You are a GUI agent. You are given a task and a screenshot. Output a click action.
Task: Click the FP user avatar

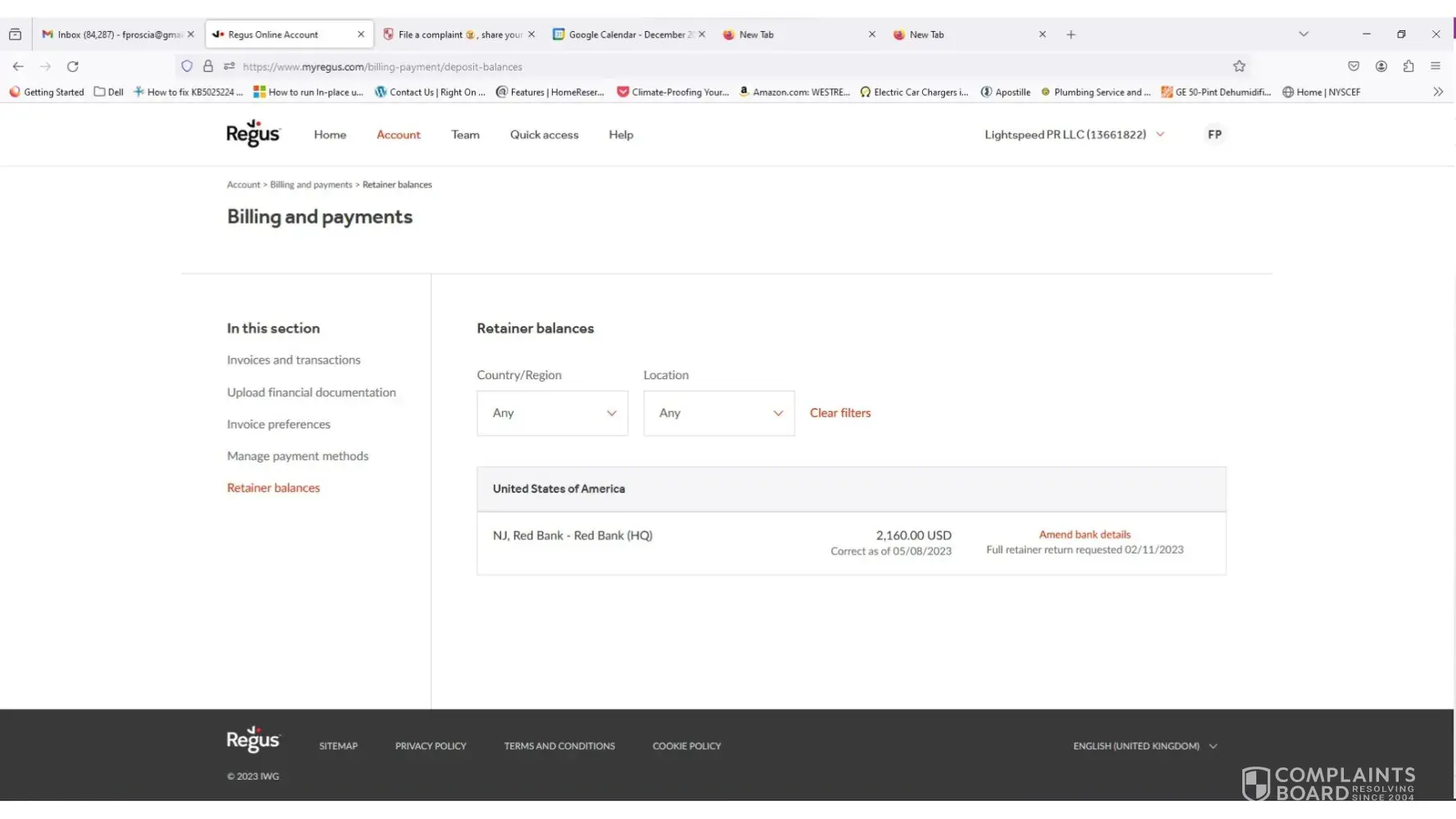[1214, 134]
